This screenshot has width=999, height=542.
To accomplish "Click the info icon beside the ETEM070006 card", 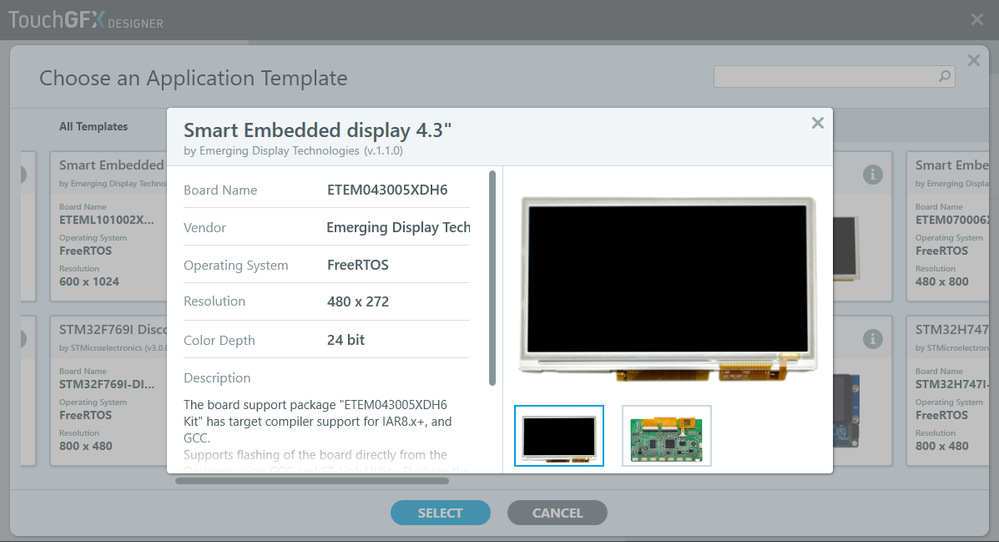I will [872, 175].
